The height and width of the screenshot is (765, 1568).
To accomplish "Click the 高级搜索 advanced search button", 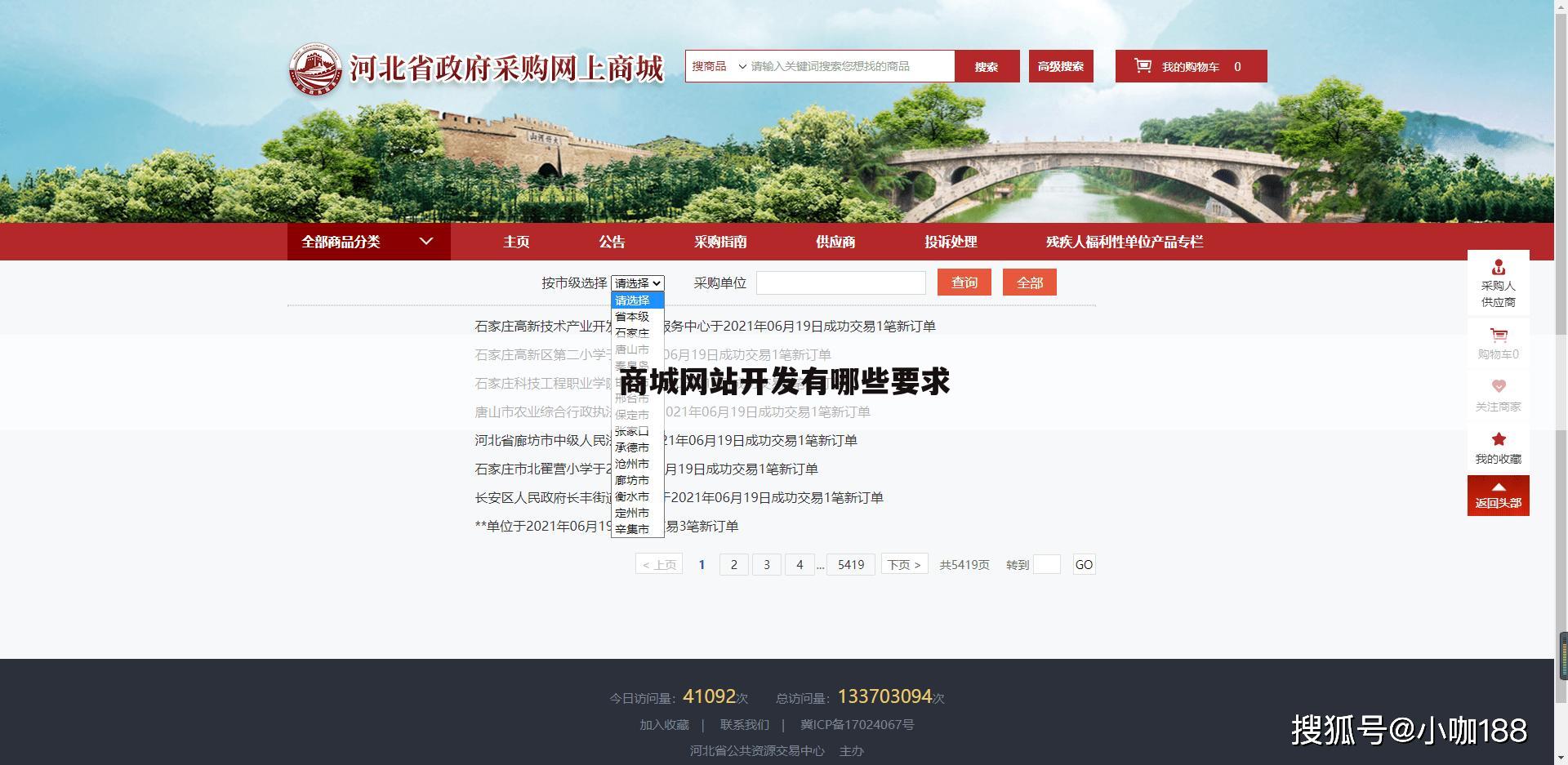I will pos(1061,66).
